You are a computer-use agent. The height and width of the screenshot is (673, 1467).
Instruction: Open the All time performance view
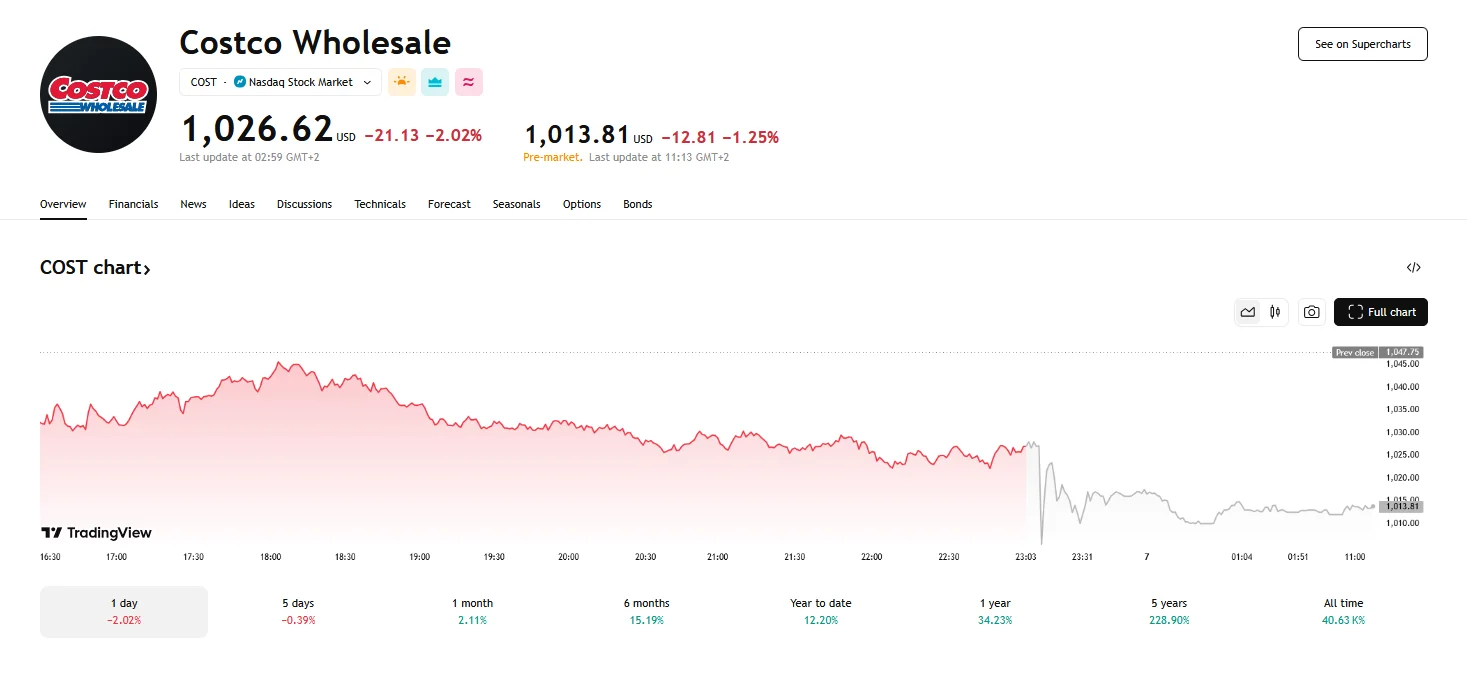point(1343,610)
